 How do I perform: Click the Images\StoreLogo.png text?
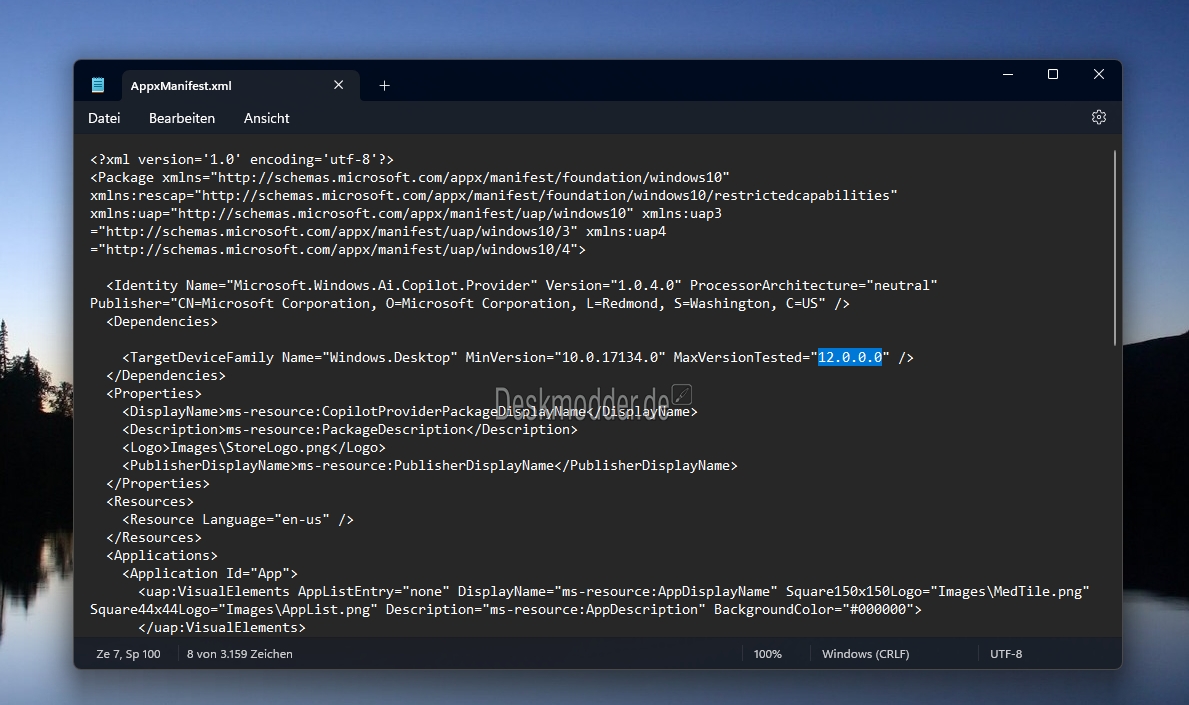(250, 447)
